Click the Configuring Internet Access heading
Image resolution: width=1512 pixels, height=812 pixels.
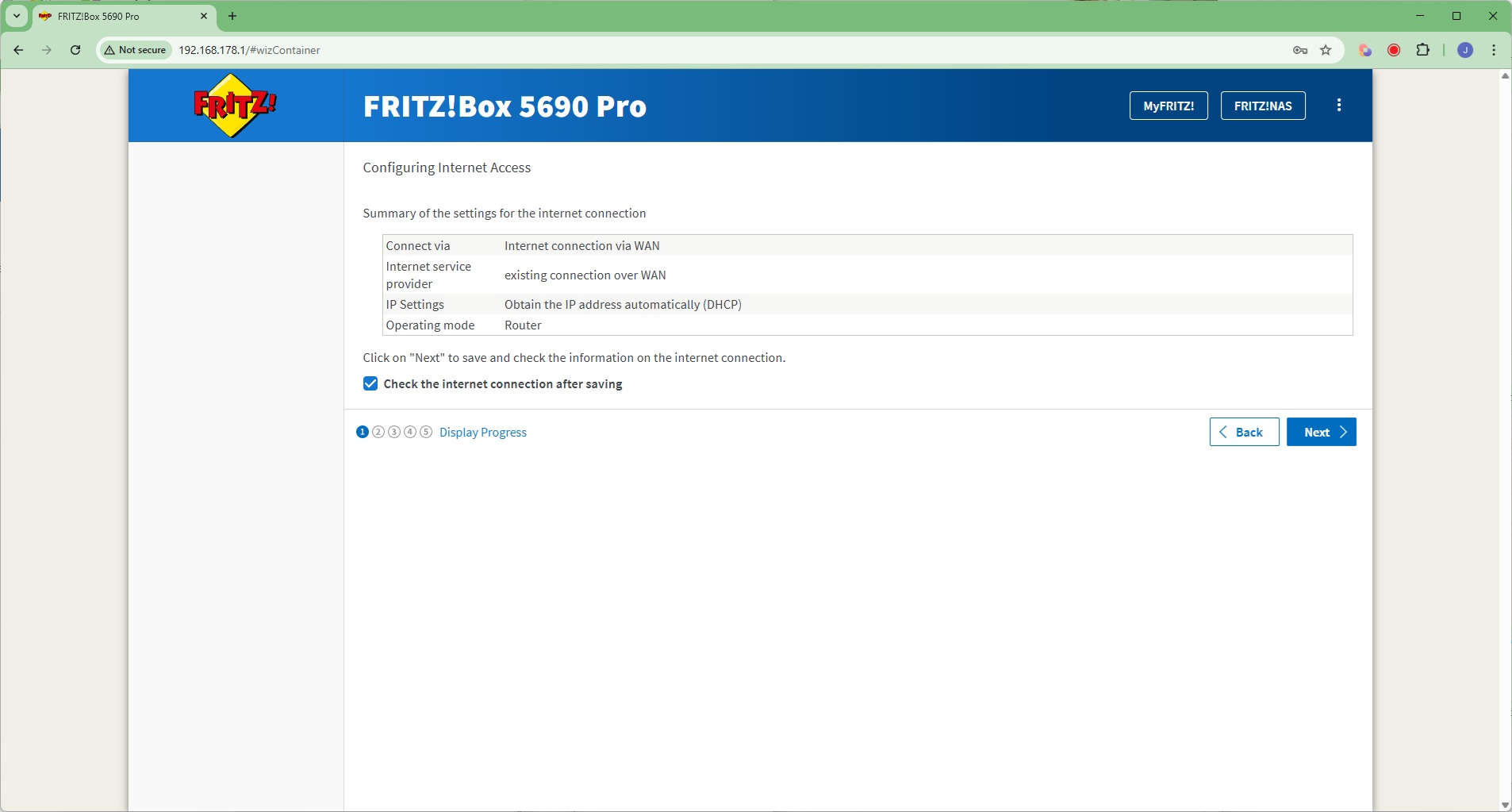447,167
